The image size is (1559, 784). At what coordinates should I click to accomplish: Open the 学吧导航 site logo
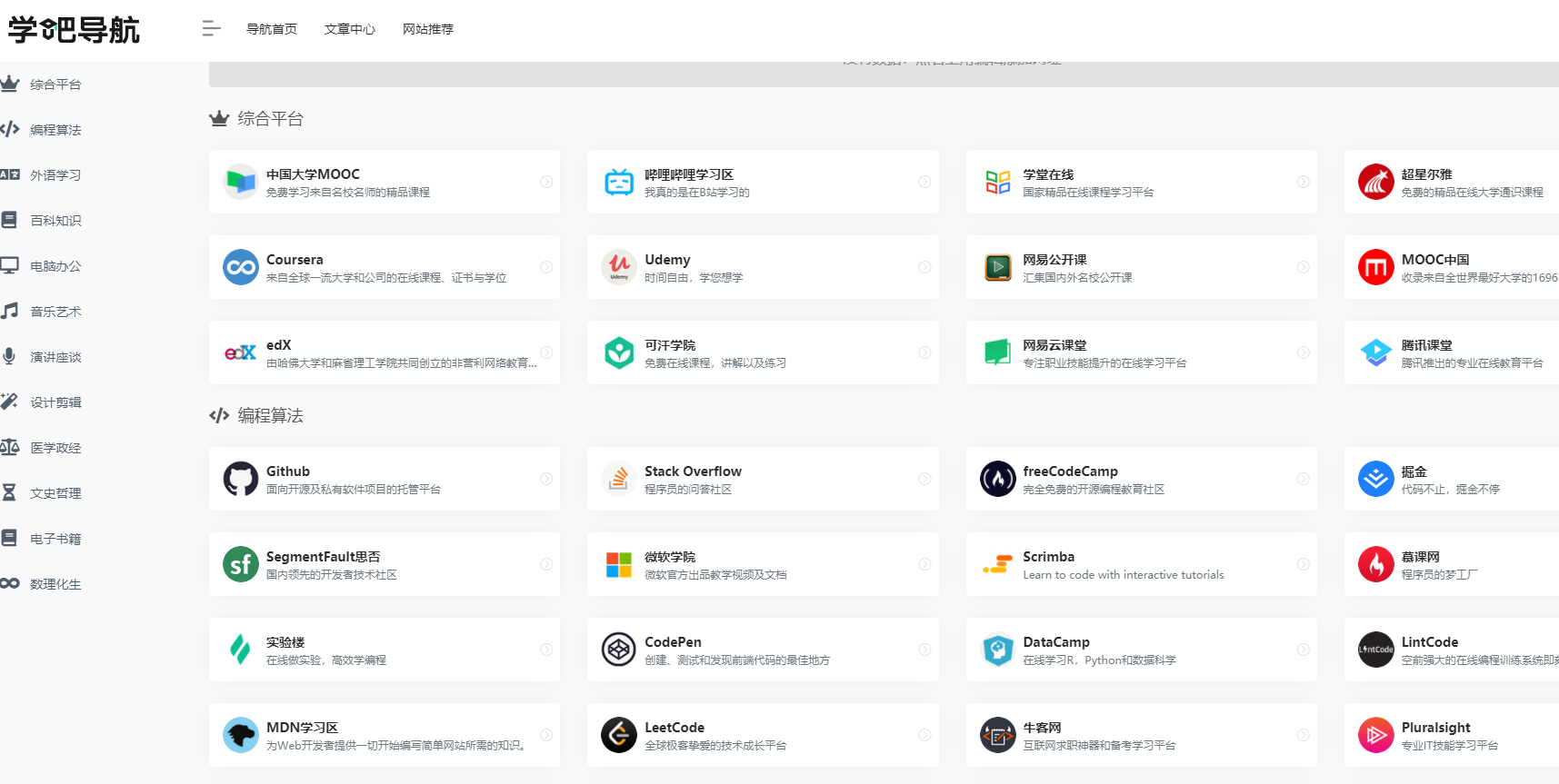pos(74,29)
